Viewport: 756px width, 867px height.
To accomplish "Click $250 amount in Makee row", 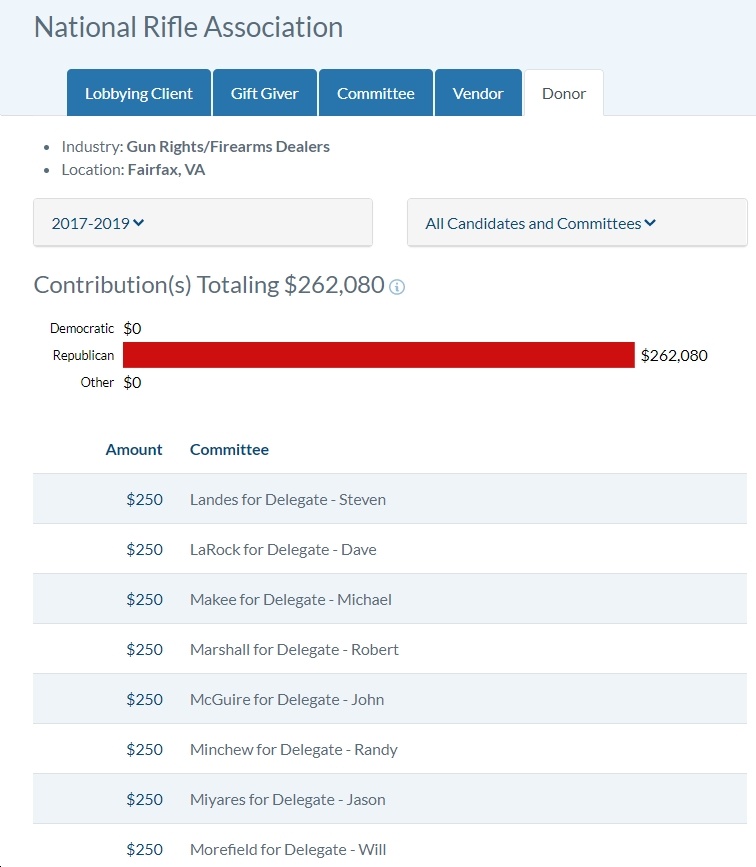I will [145, 599].
